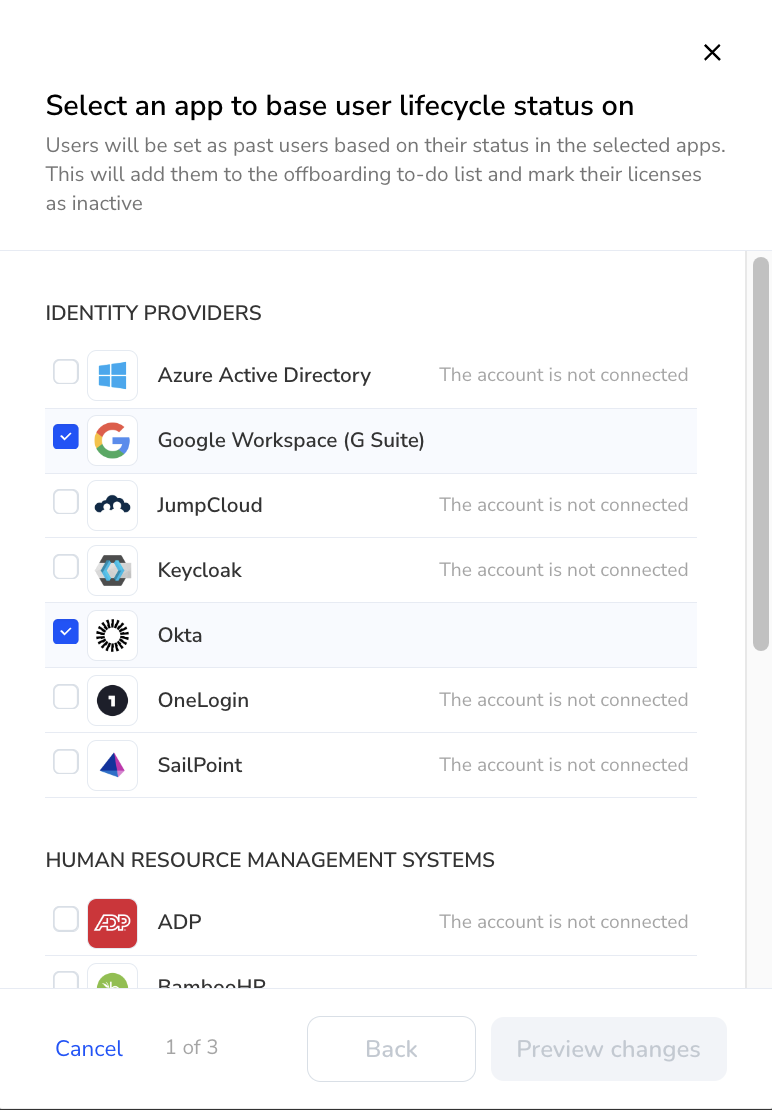Click 'not connected' note beside Azure Active Directory

[564, 375]
